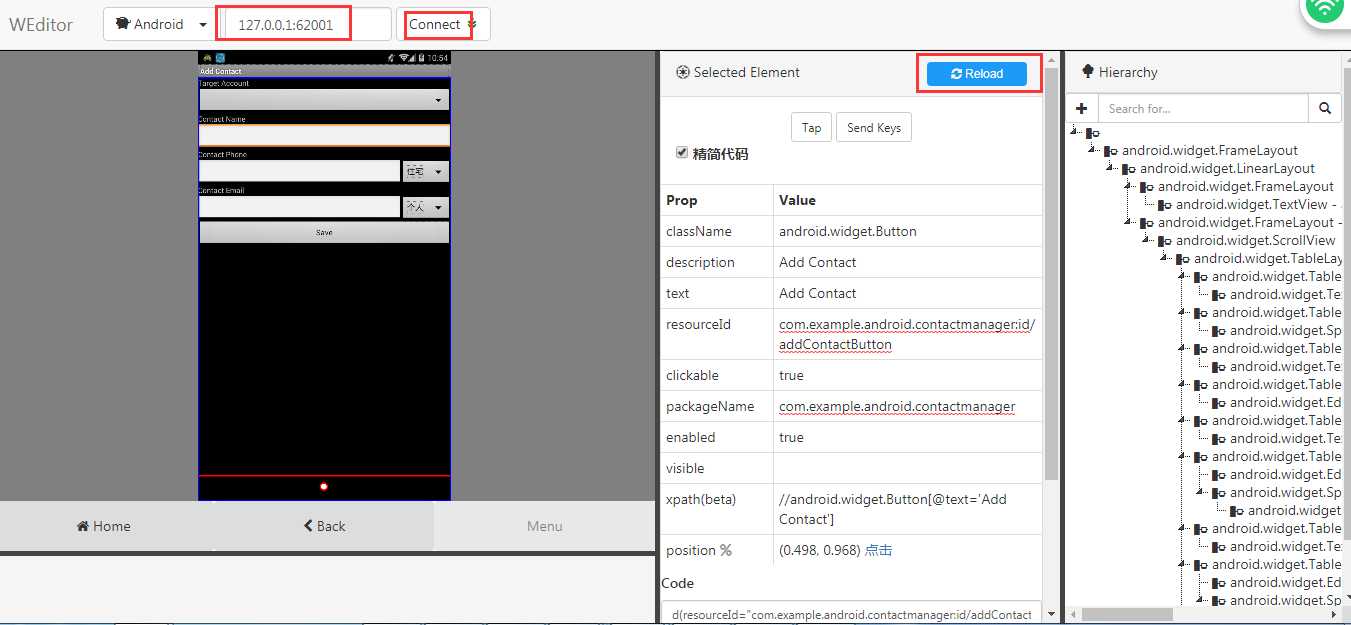This screenshot has width=1351, height=625.
Task: Click the icon beside Selected Element title
Action: (683, 72)
